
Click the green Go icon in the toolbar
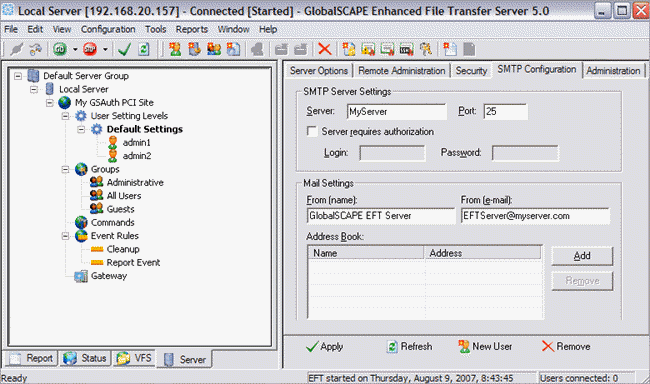point(60,49)
